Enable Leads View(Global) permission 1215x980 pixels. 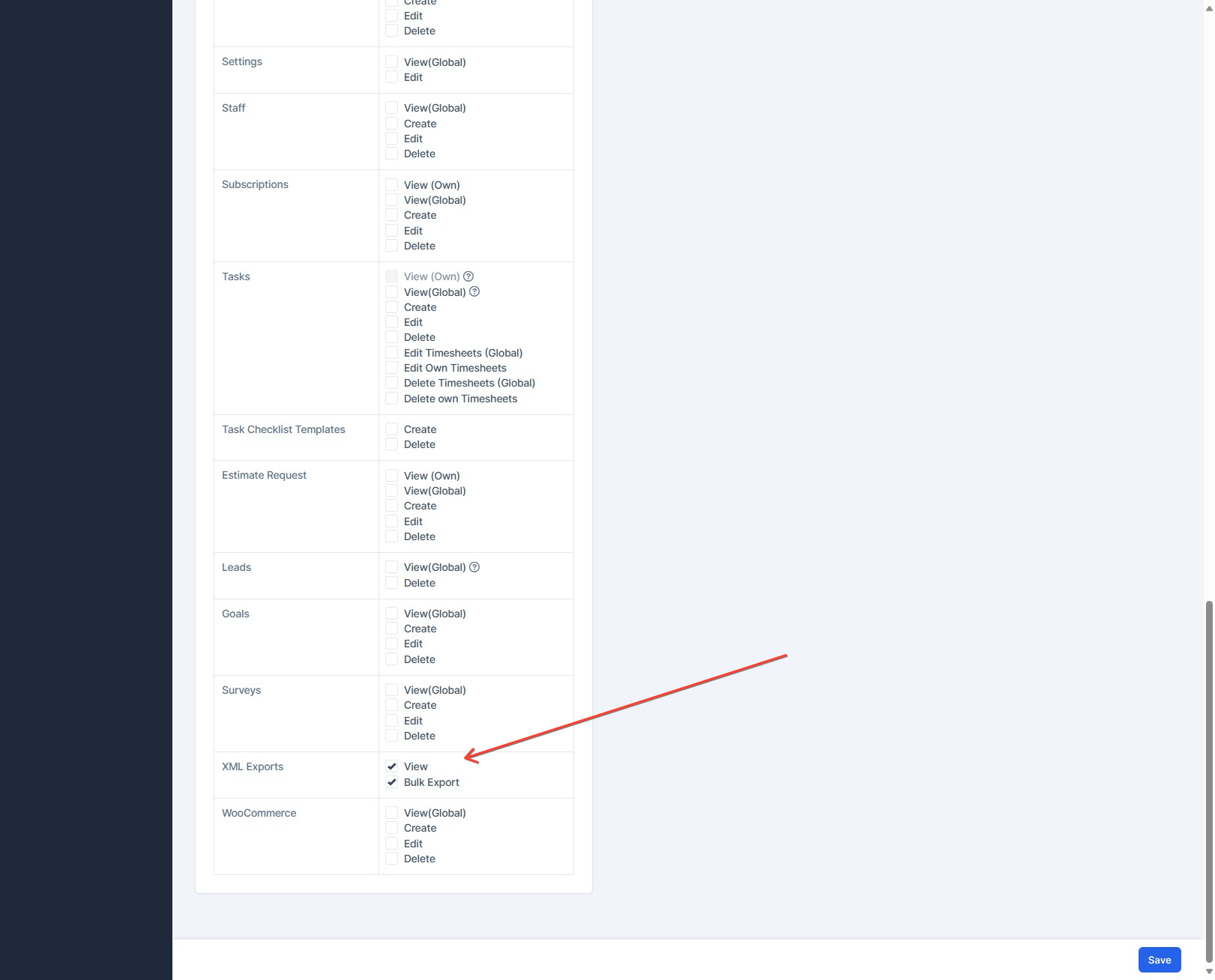391,567
